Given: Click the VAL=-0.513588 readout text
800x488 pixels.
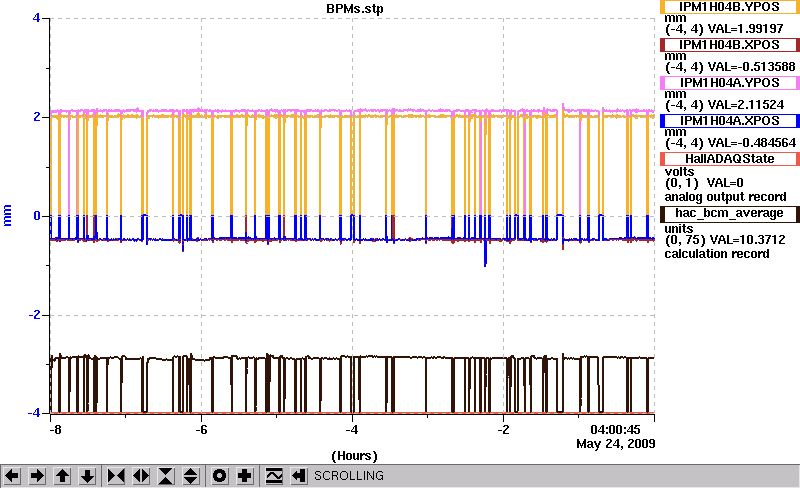Looking at the screenshot, I should coord(751,67).
